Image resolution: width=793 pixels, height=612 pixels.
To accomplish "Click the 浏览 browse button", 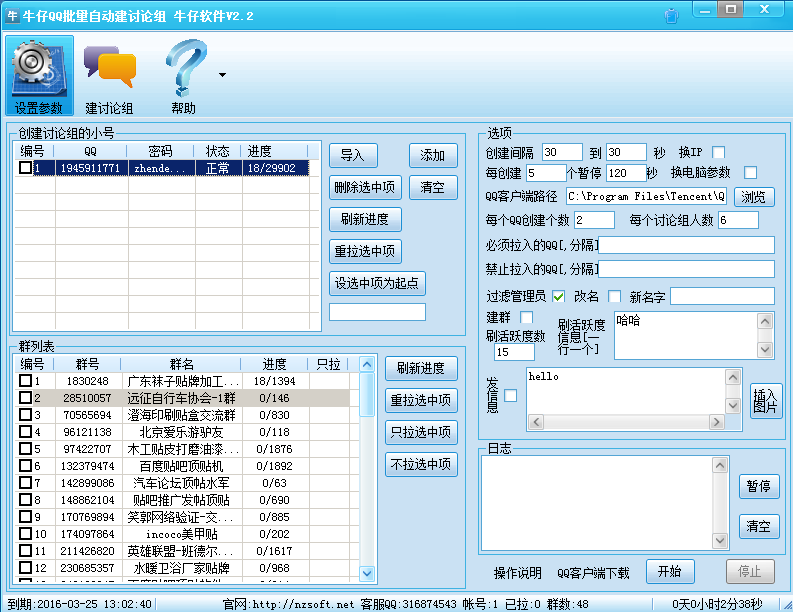I will [x=754, y=197].
